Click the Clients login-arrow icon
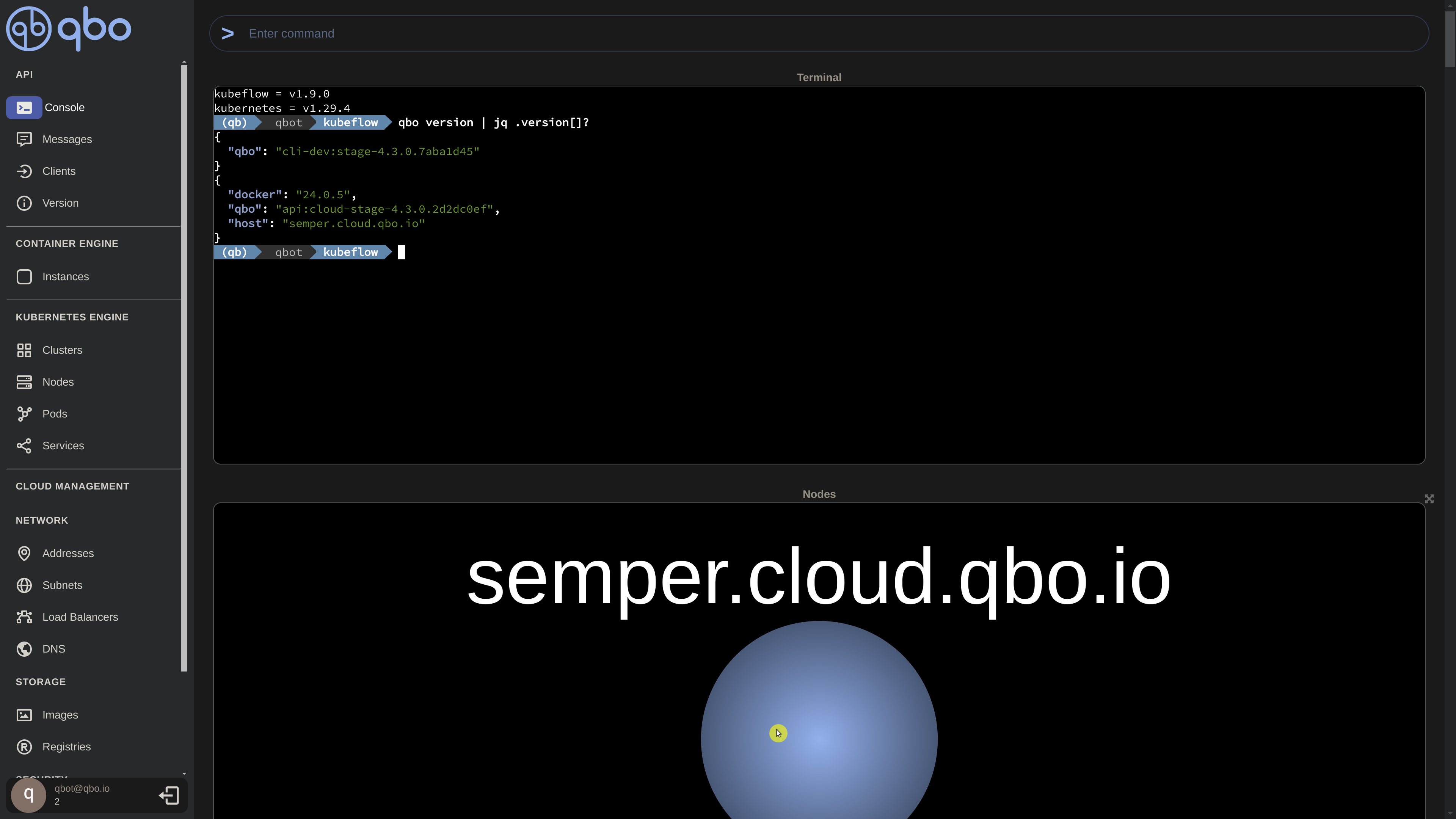Screen dimensions: 1456x819 coord(24,171)
